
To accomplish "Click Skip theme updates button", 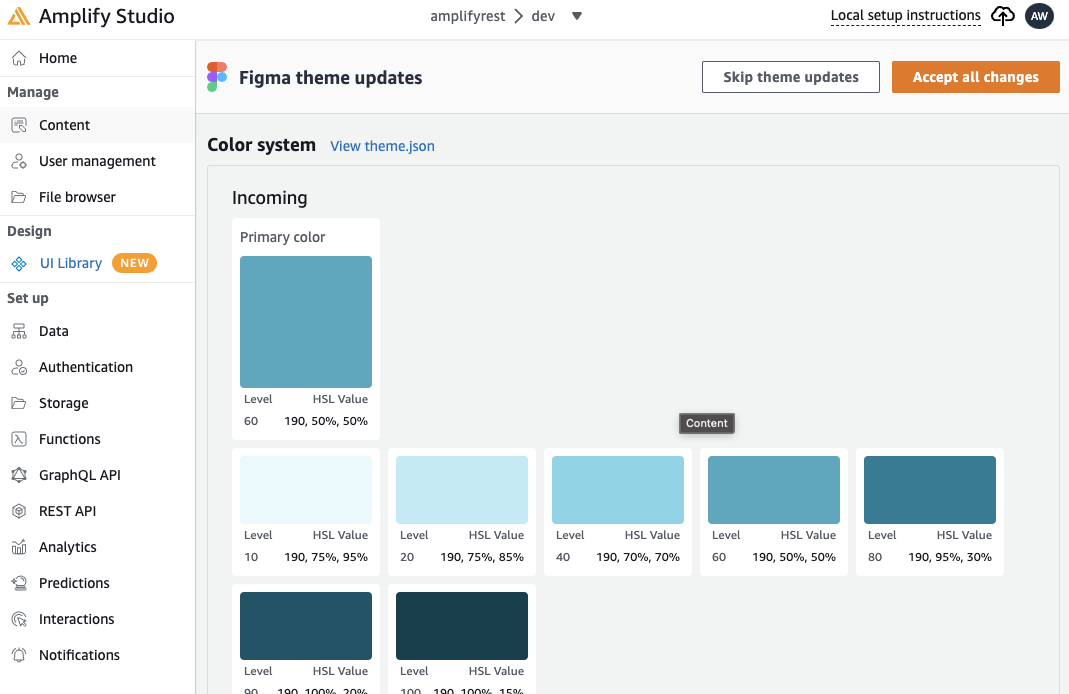I will tap(791, 77).
